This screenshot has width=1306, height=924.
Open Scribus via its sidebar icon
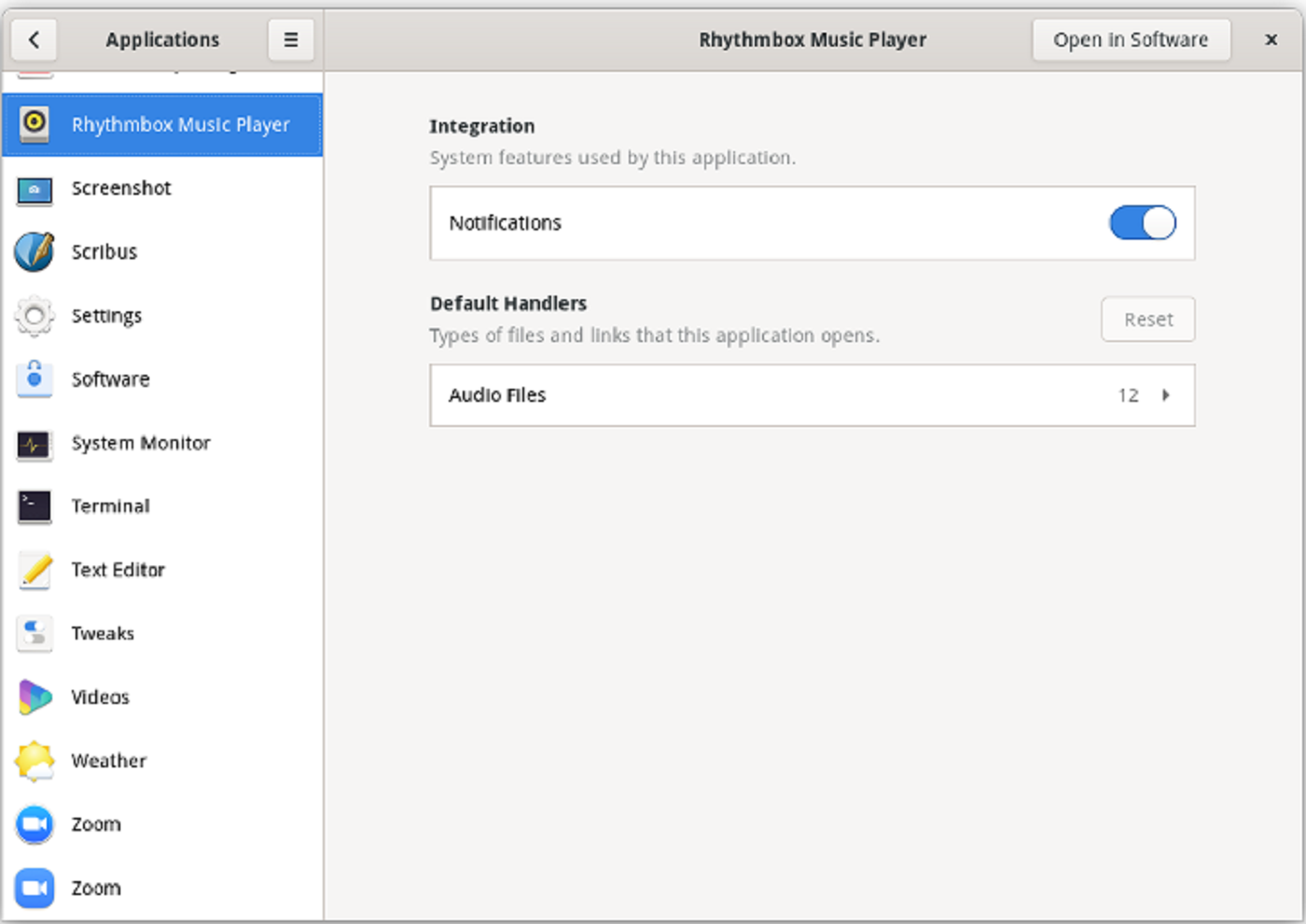[34, 252]
